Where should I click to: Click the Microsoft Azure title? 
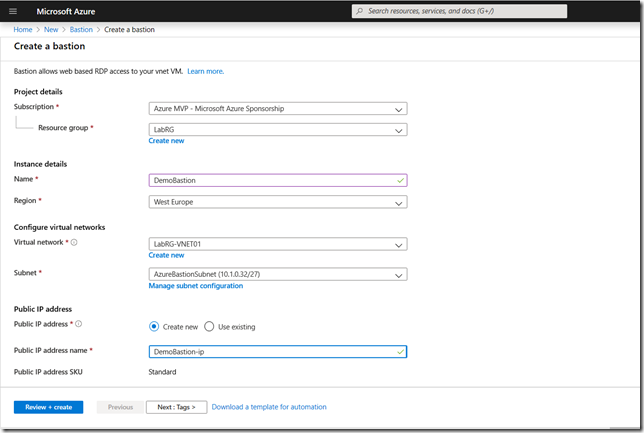click(x=66, y=12)
